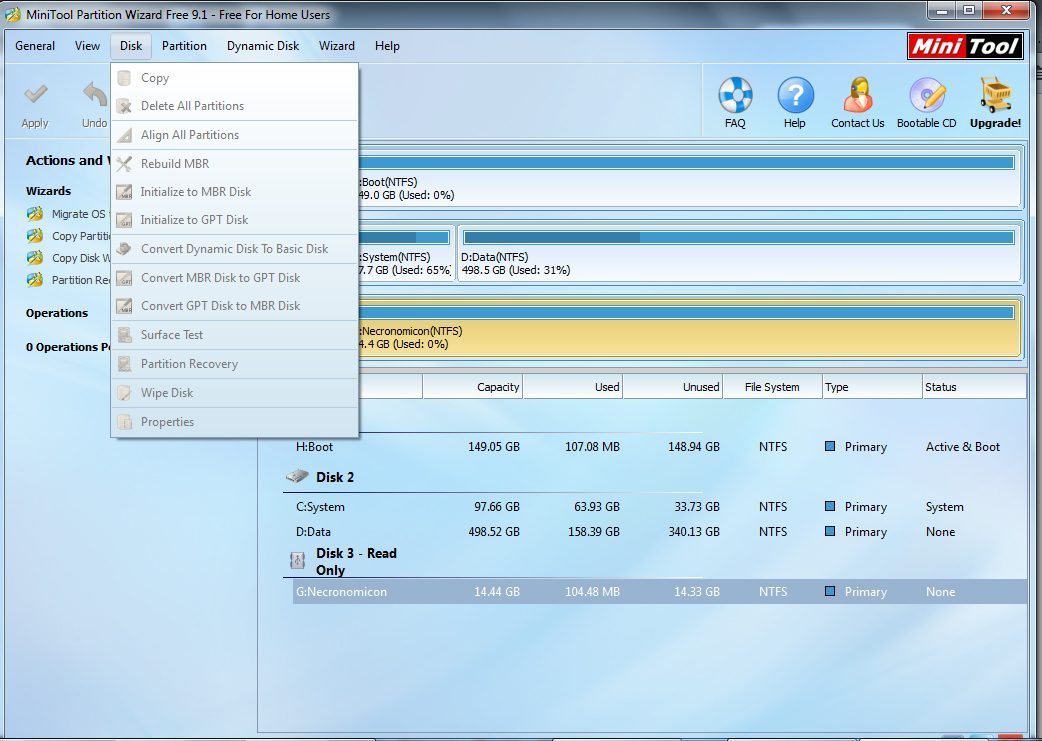1042x741 pixels.
Task: Click the Upgrade! shopping cart icon
Action: [995, 94]
